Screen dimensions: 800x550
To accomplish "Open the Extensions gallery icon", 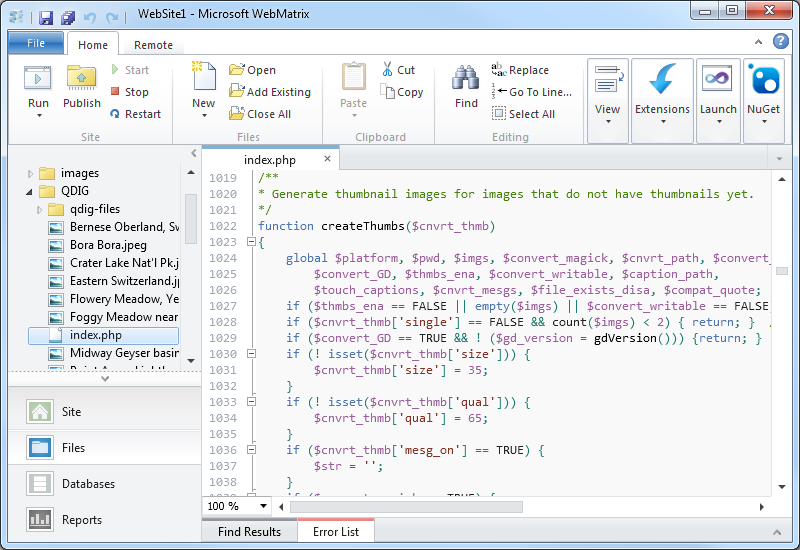I will (x=662, y=80).
